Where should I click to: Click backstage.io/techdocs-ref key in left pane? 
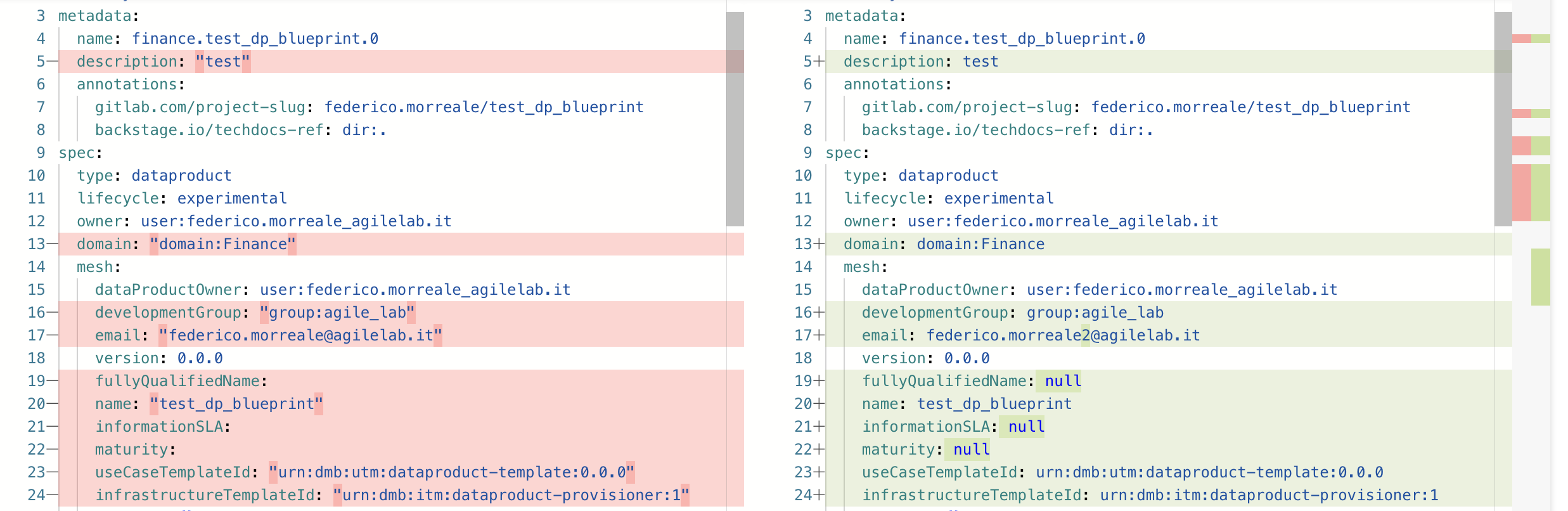pos(209,130)
